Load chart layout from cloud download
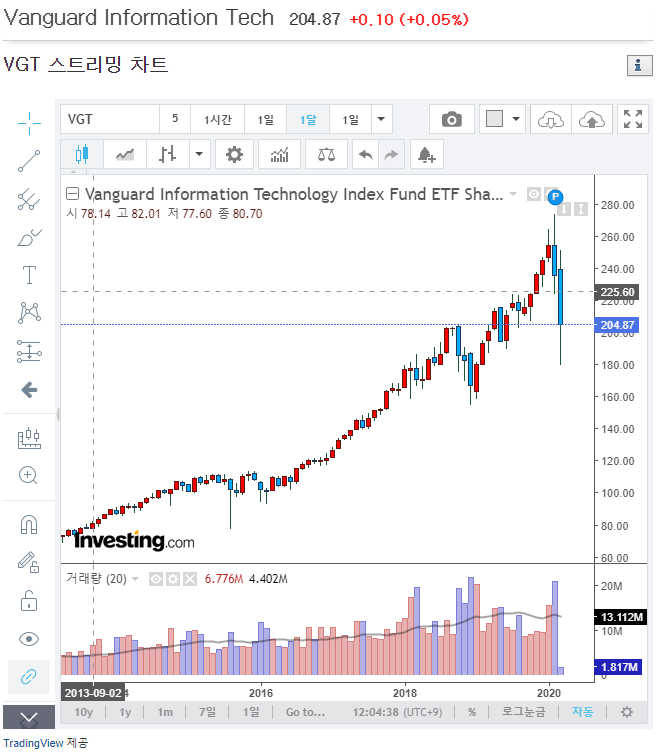 [550, 119]
